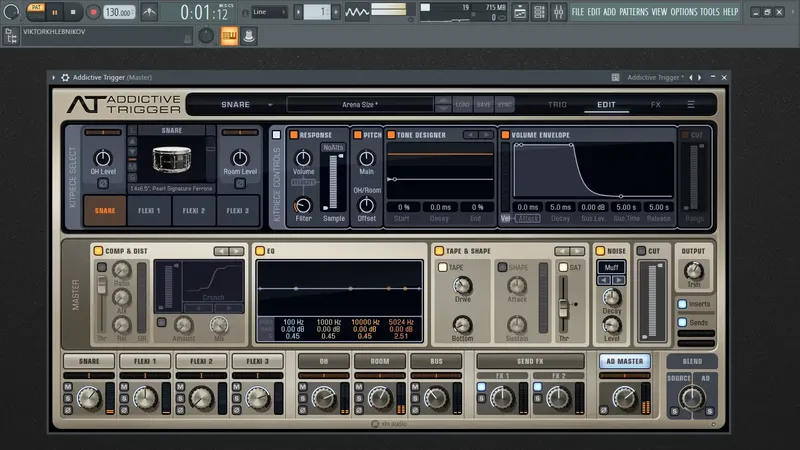Click the AD MASTER button
The width and height of the screenshot is (800, 450).
pos(624,361)
